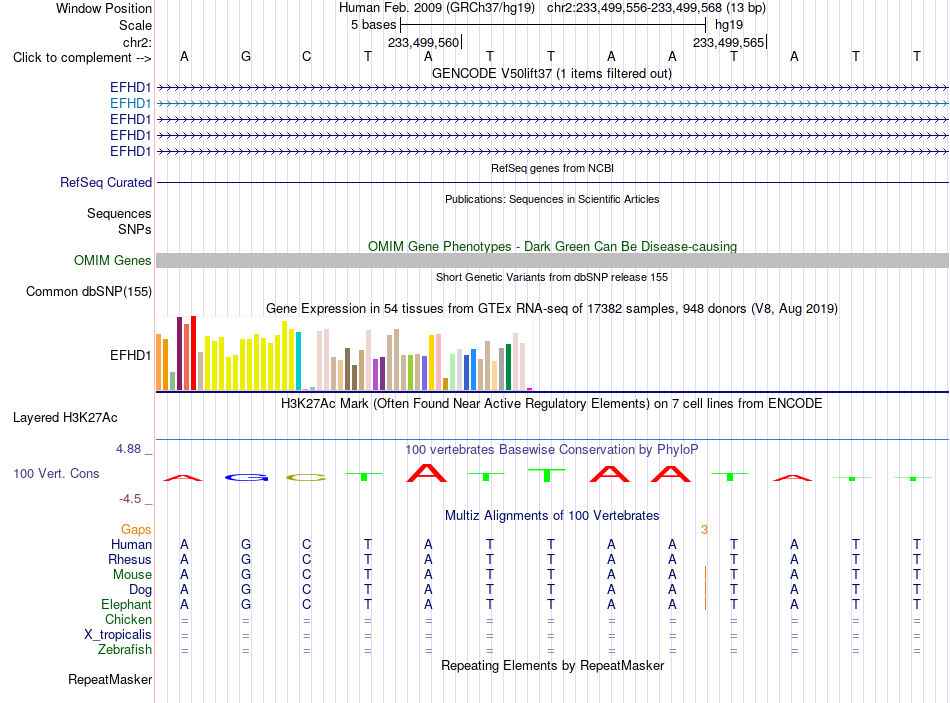Click the hg19 label beside the scale bar
This screenshot has height=703, width=950.
(x=729, y=25)
